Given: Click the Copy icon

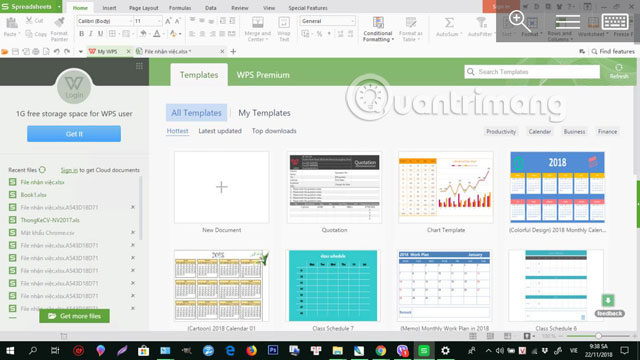Looking at the screenshot, I should coord(29,34).
